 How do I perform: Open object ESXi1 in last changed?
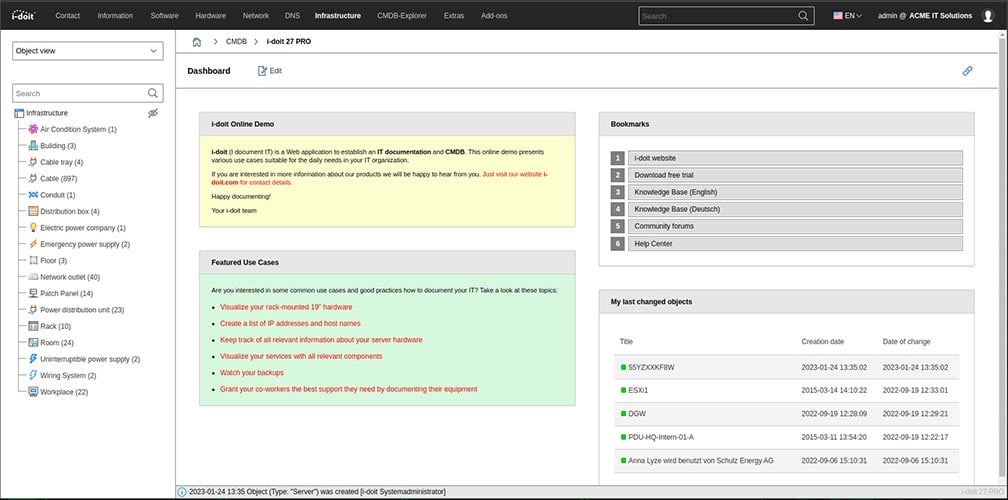coord(638,390)
